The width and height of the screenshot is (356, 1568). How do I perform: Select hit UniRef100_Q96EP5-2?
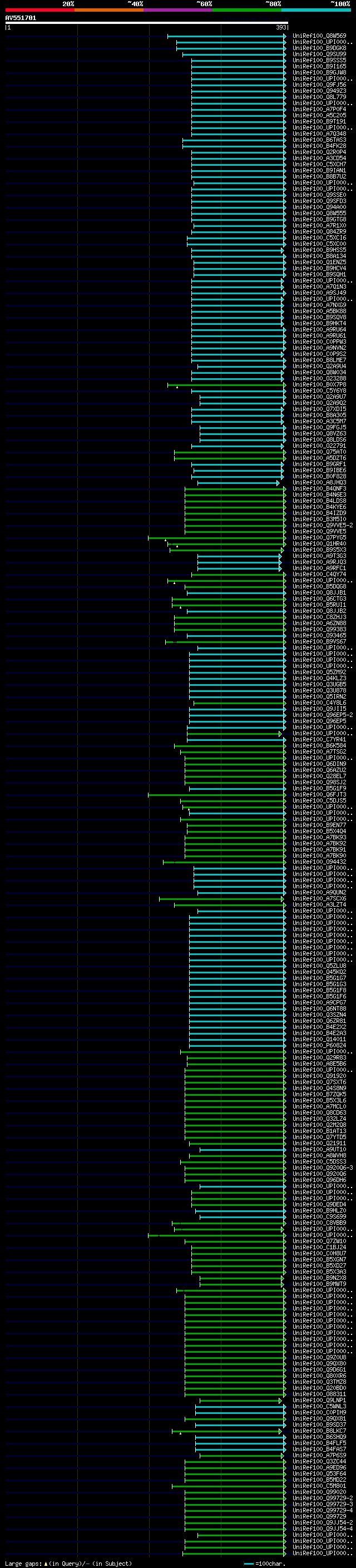(323, 715)
